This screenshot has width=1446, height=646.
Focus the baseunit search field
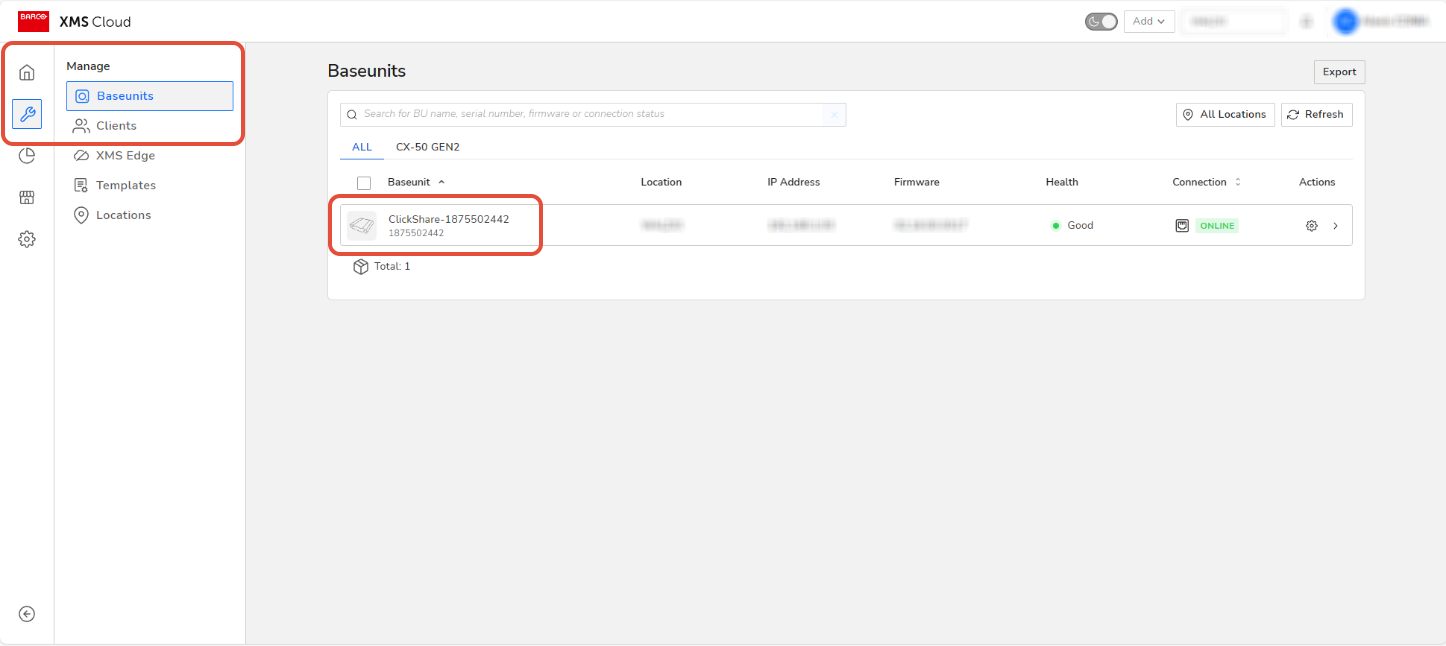[x=593, y=114]
